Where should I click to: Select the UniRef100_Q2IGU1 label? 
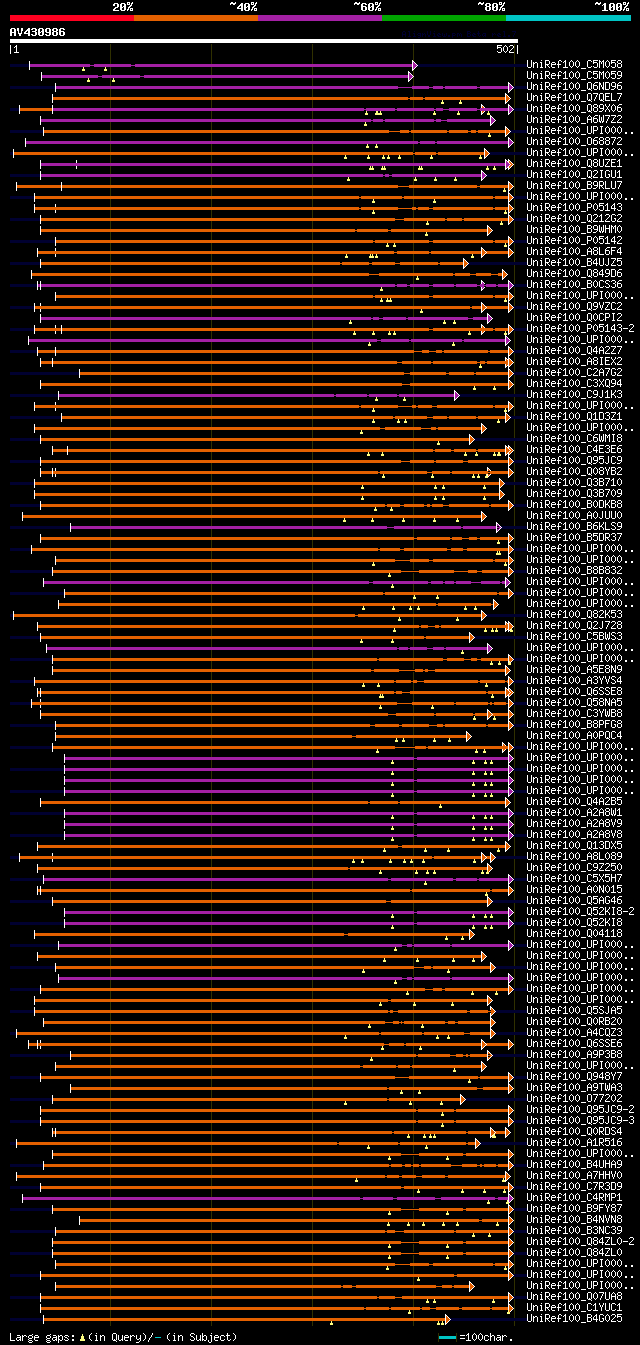coord(574,174)
